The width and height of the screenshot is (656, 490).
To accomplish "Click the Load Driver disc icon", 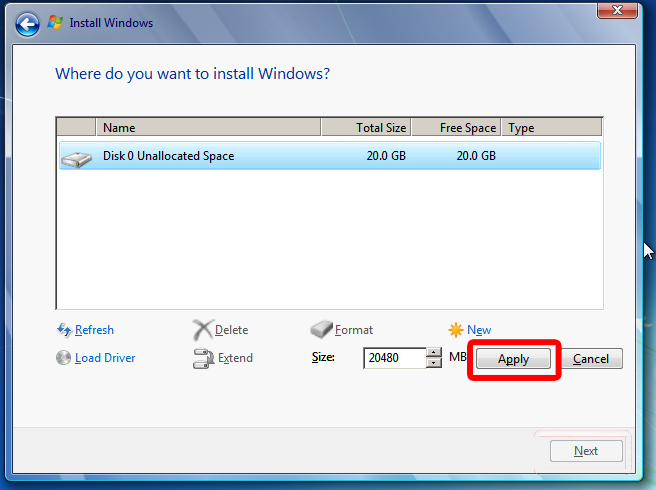I will [x=63, y=358].
